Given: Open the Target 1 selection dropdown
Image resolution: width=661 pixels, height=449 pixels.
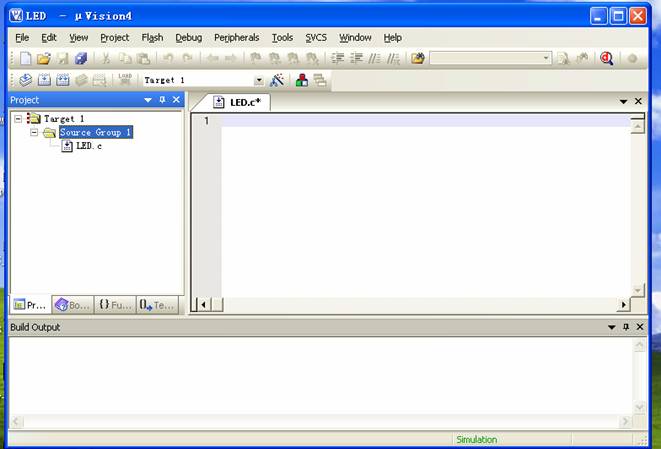Looking at the screenshot, I should 258,80.
